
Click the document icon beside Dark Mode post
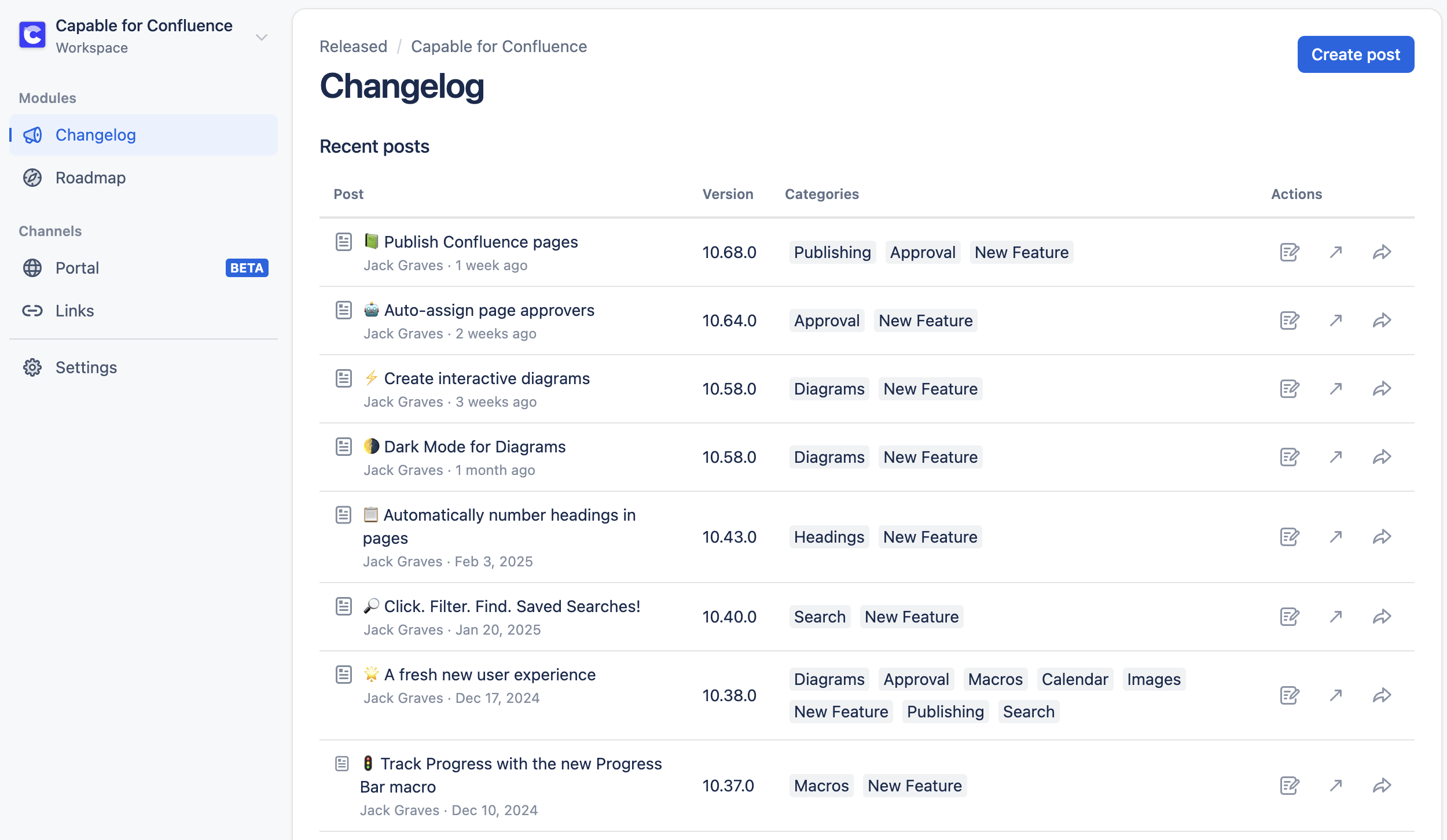pyautogui.click(x=344, y=447)
